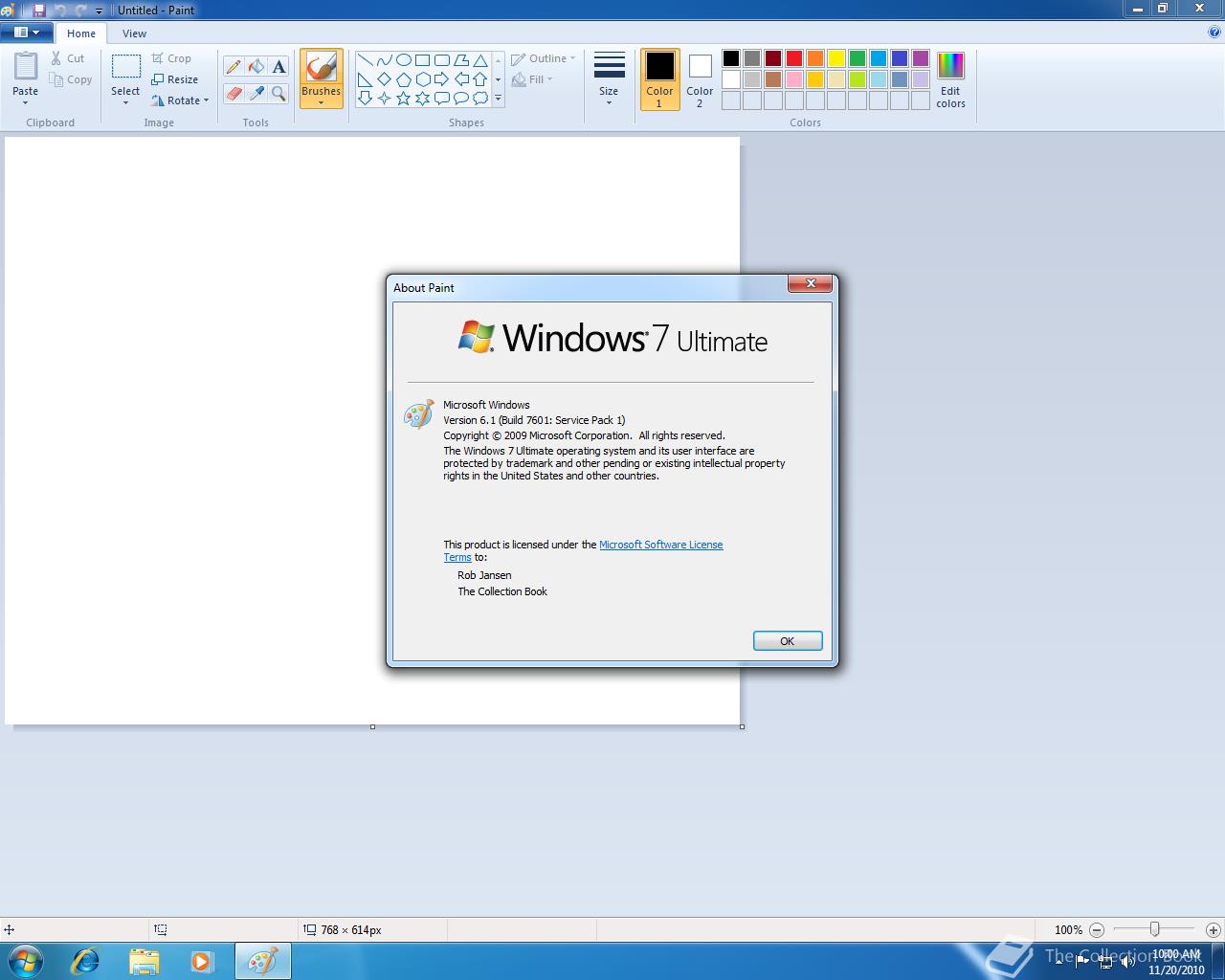
Task: Click the Crop button
Action: 171,58
